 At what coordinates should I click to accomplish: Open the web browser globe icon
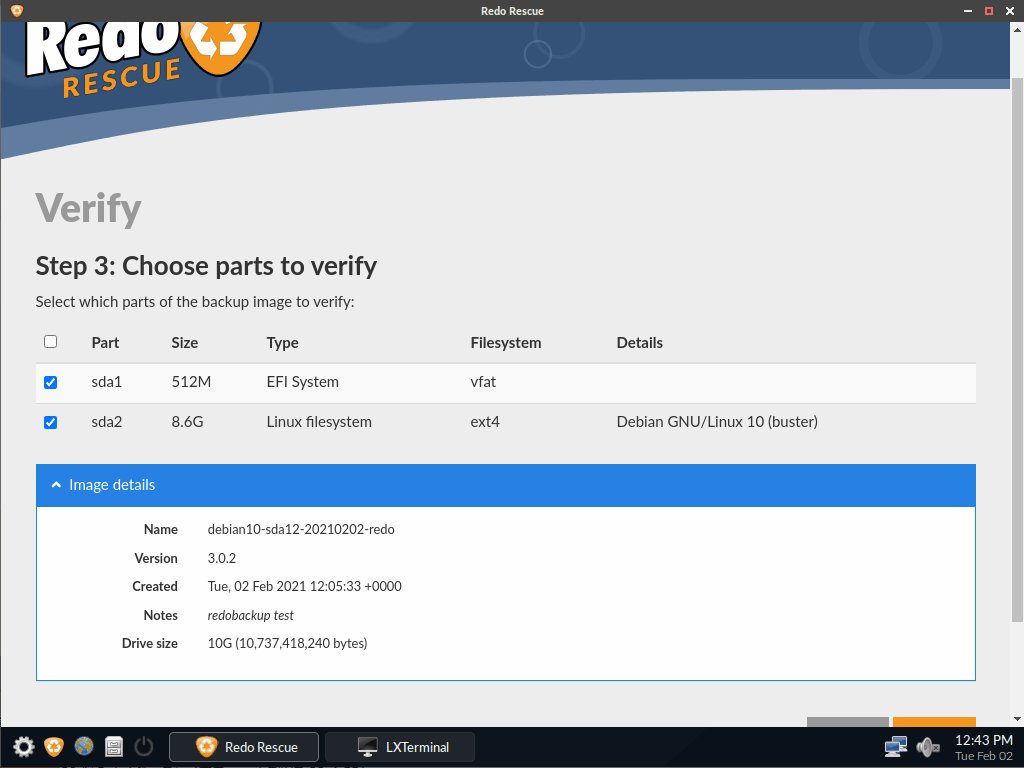[84, 746]
